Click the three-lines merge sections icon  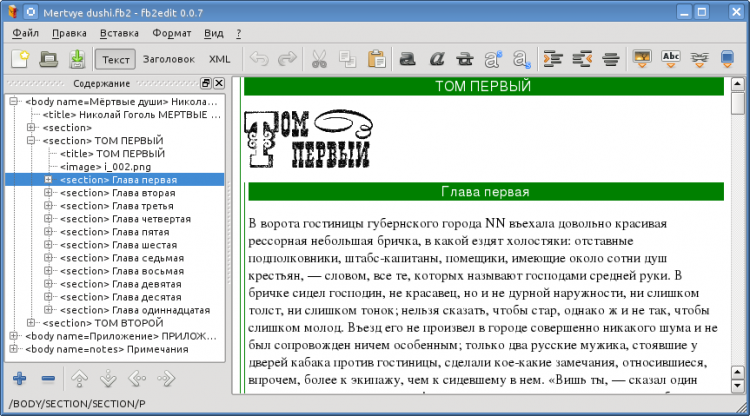click(x=611, y=59)
